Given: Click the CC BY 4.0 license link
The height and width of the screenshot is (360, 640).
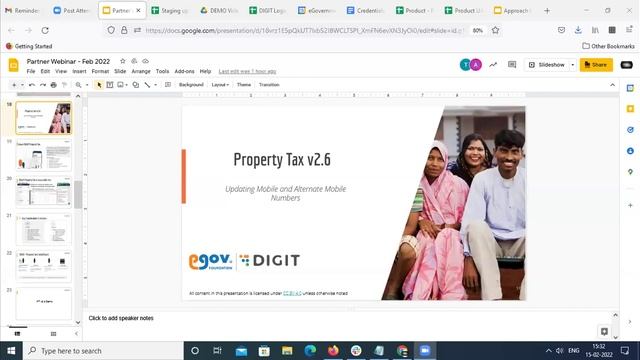Looking at the screenshot, I should [292, 293].
